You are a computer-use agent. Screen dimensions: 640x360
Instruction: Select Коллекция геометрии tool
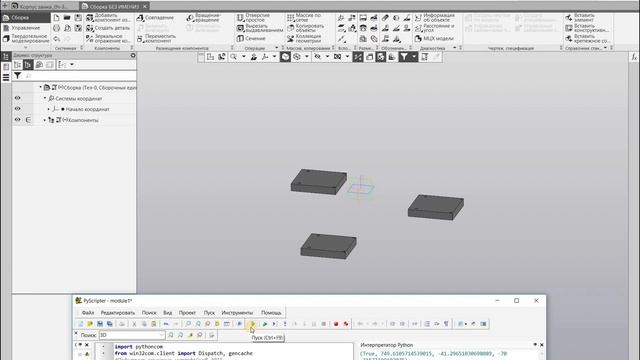point(304,38)
